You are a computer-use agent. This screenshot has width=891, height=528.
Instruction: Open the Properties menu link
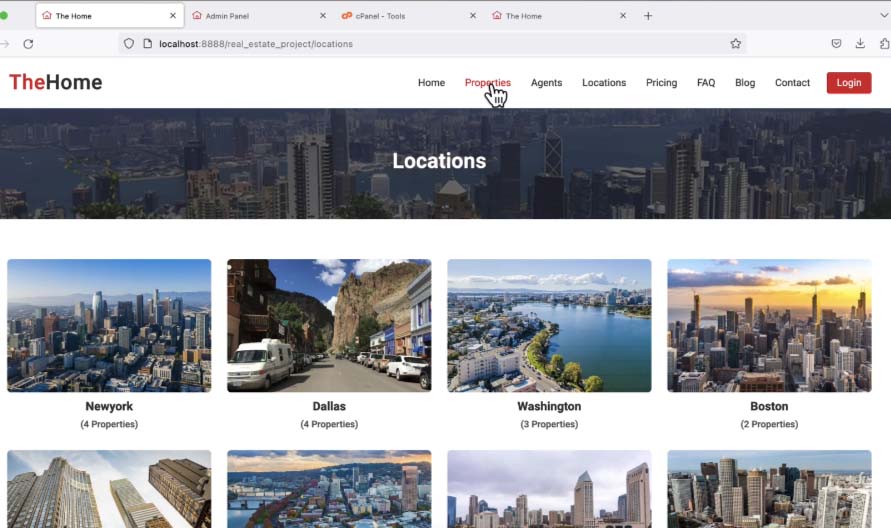487,83
